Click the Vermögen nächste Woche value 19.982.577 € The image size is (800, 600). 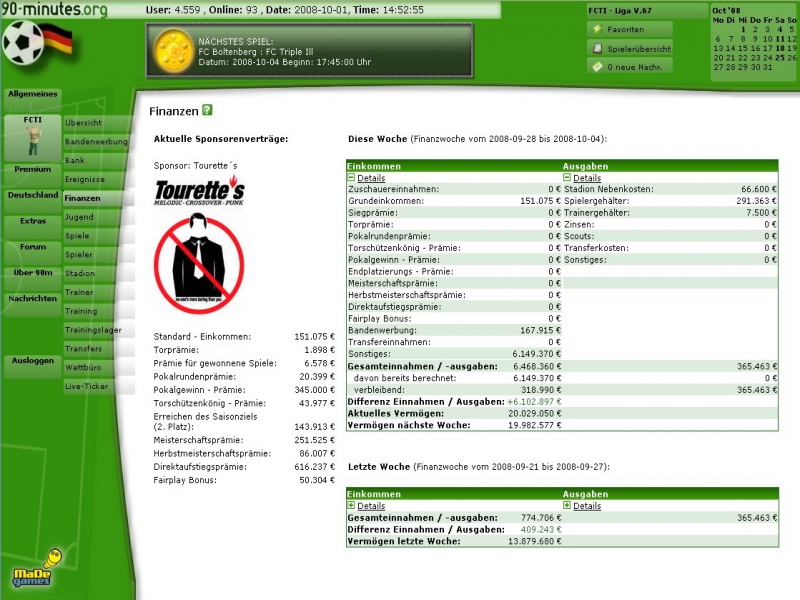tap(534, 426)
